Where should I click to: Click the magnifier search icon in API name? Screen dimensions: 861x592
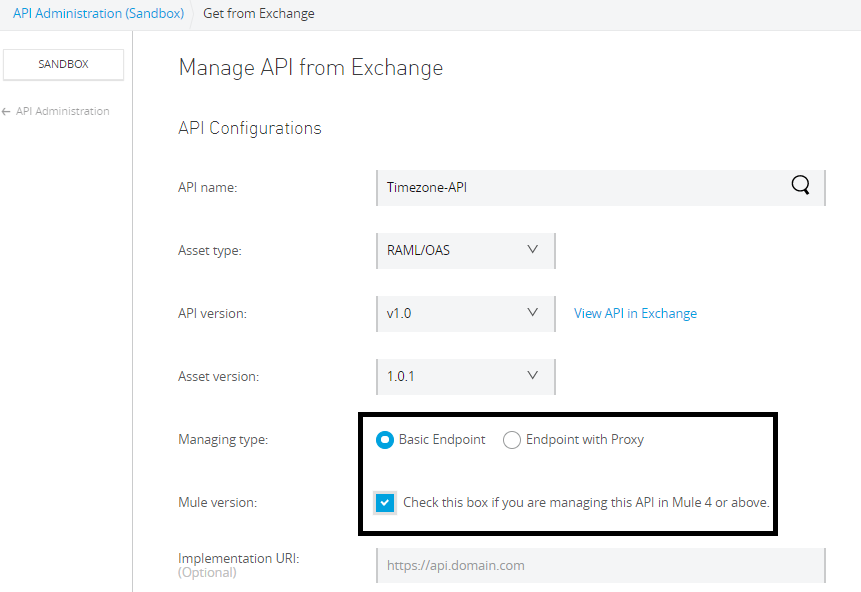[800, 186]
